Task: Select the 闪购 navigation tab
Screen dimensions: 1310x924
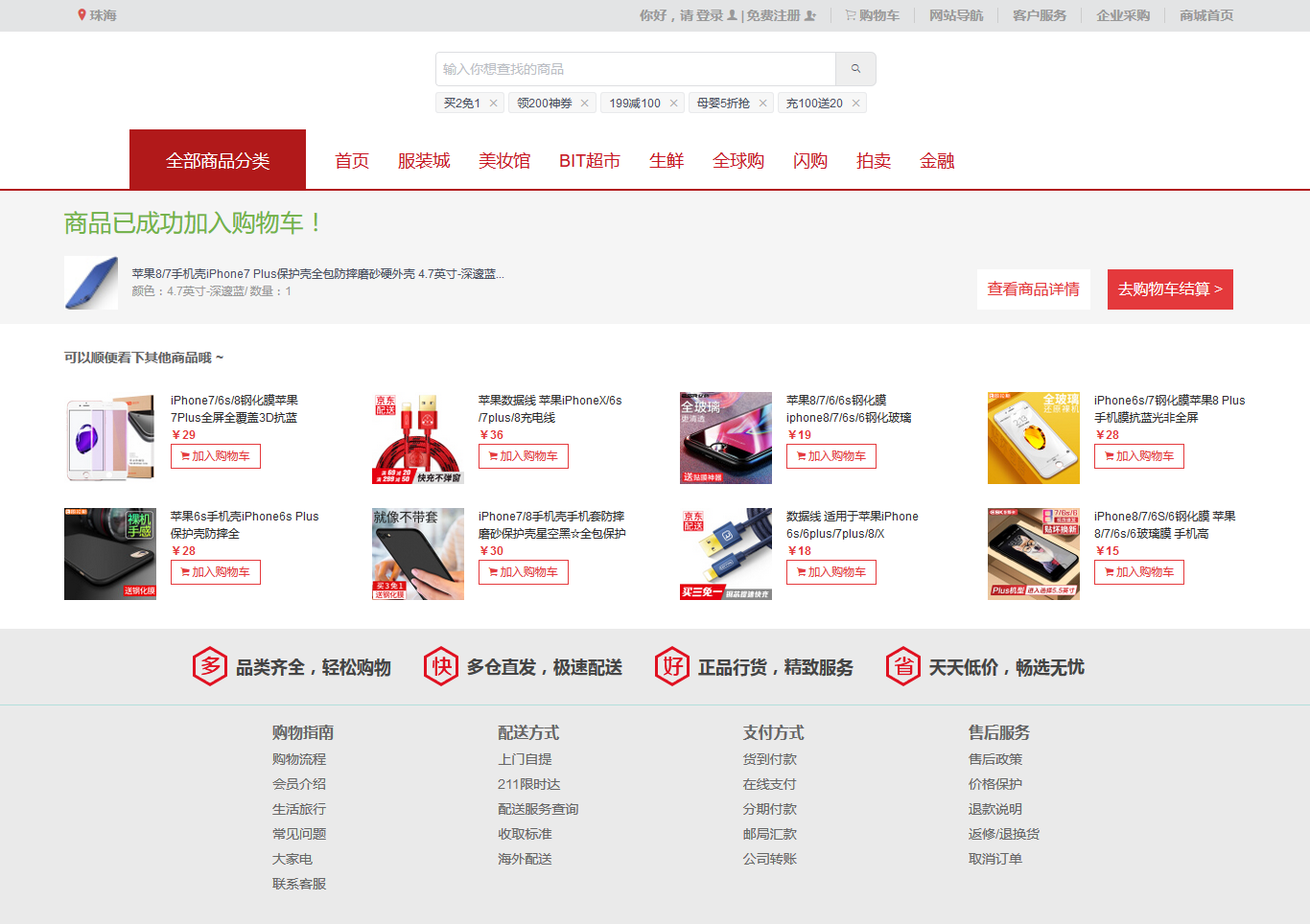Action: click(x=810, y=161)
